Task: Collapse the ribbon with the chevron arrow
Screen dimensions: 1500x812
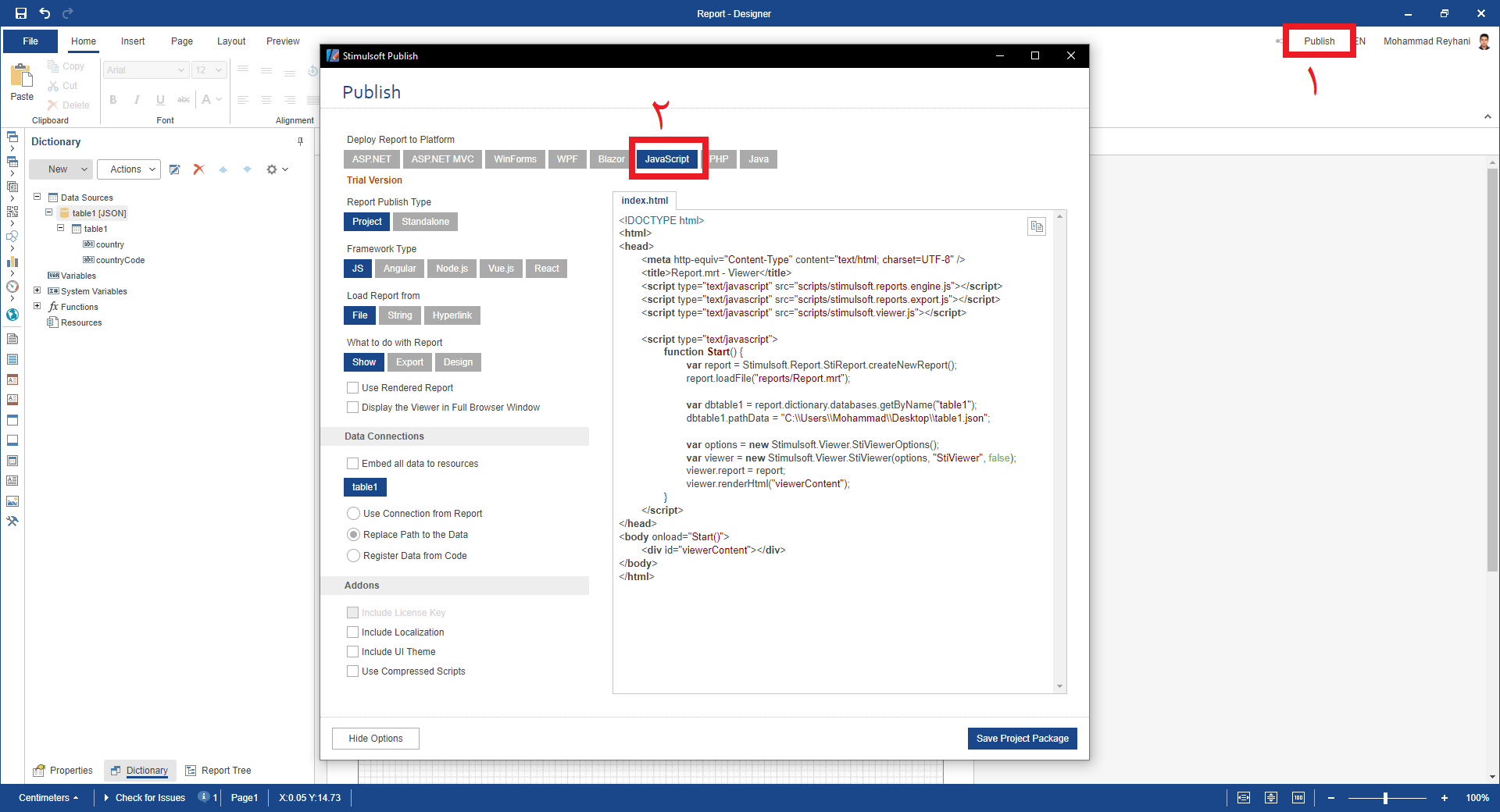Action: [x=1487, y=116]
